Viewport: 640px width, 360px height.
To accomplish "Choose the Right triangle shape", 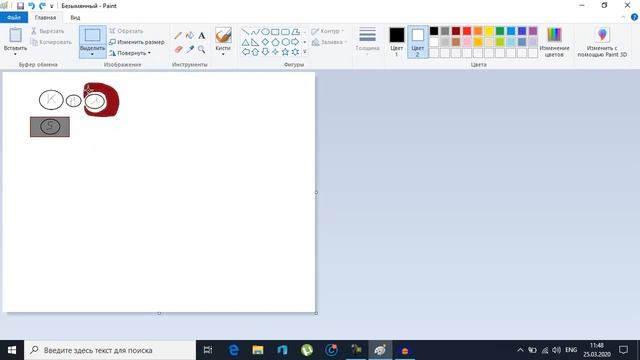I will (255, 42).
